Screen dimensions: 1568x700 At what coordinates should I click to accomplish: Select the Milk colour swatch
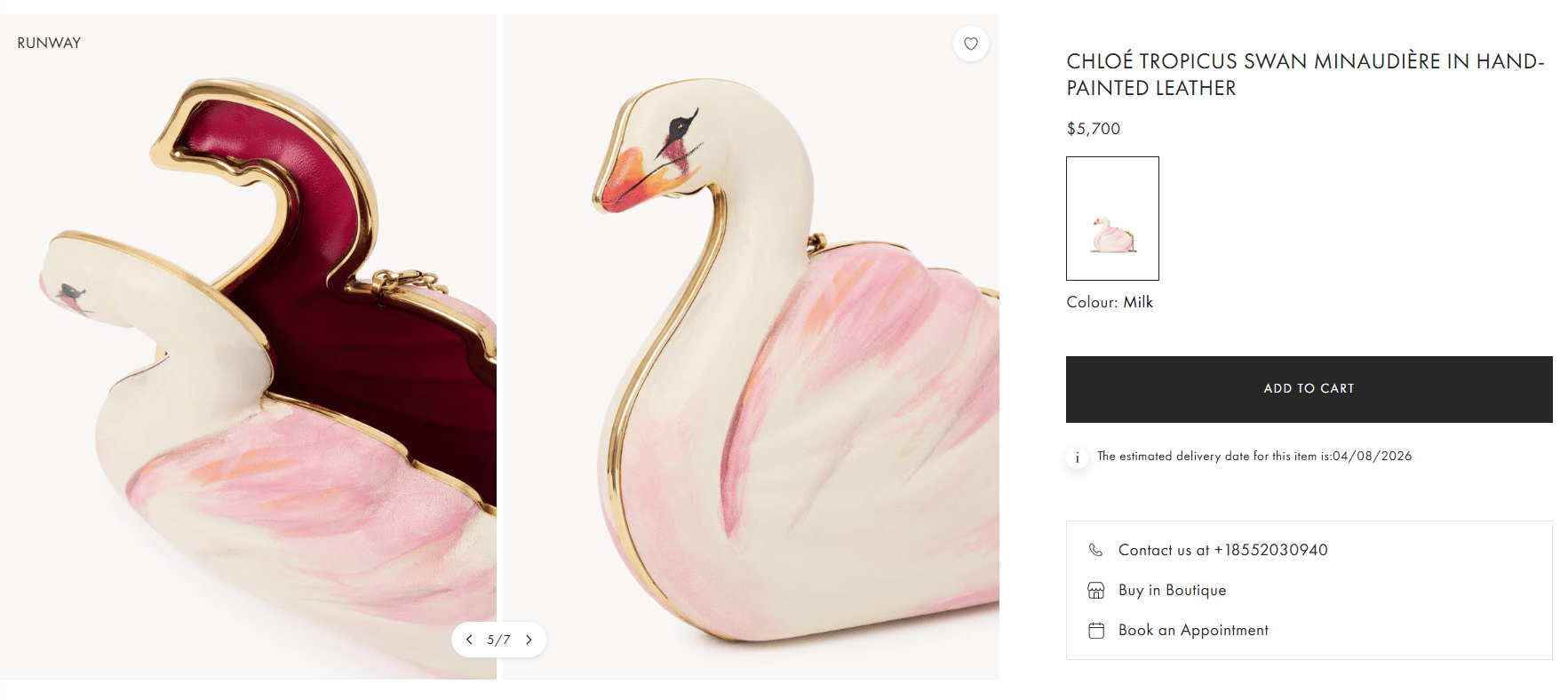pyautogui.click(x=1112, y=219)
